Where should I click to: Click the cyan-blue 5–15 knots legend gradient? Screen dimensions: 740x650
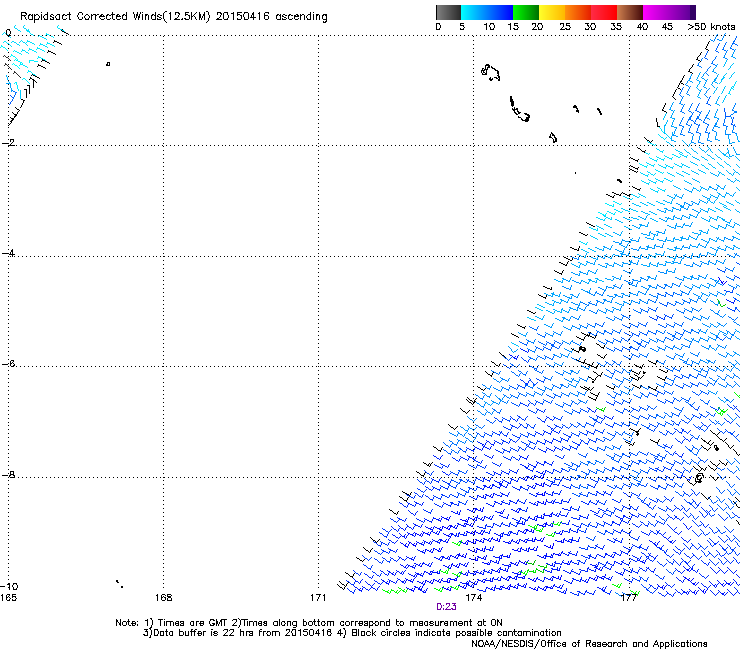click(x=487, y=12)
